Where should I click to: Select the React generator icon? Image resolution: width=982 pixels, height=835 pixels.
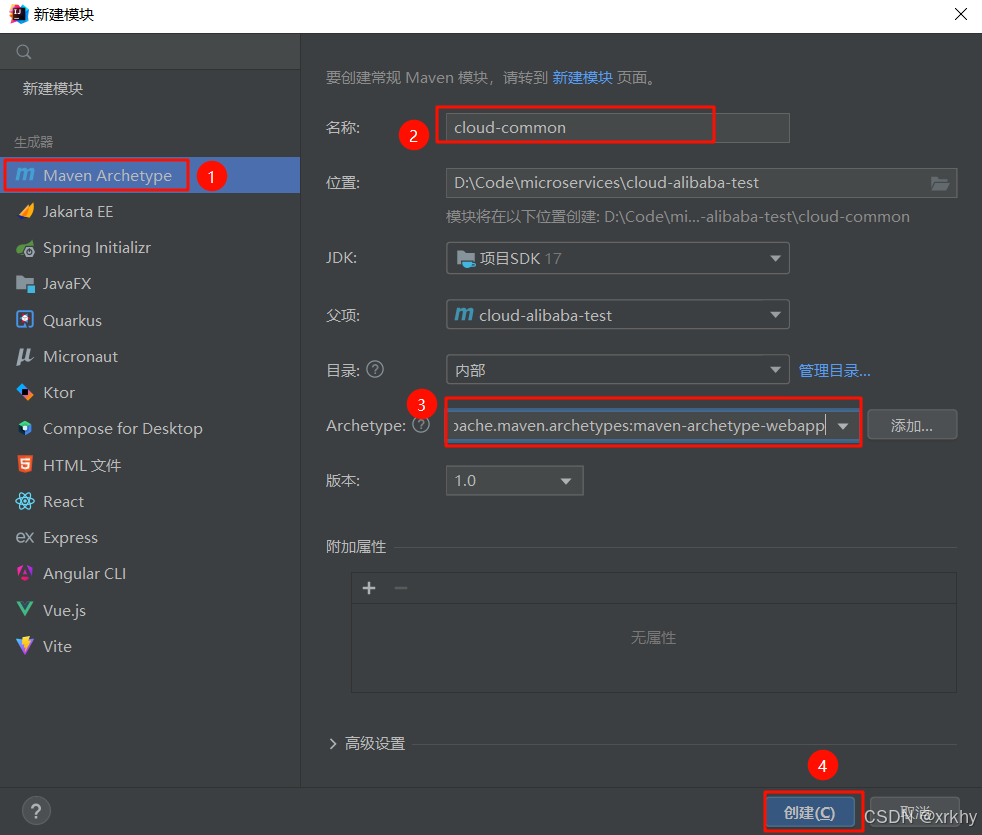pyautogui.click(x=25, y=501)
